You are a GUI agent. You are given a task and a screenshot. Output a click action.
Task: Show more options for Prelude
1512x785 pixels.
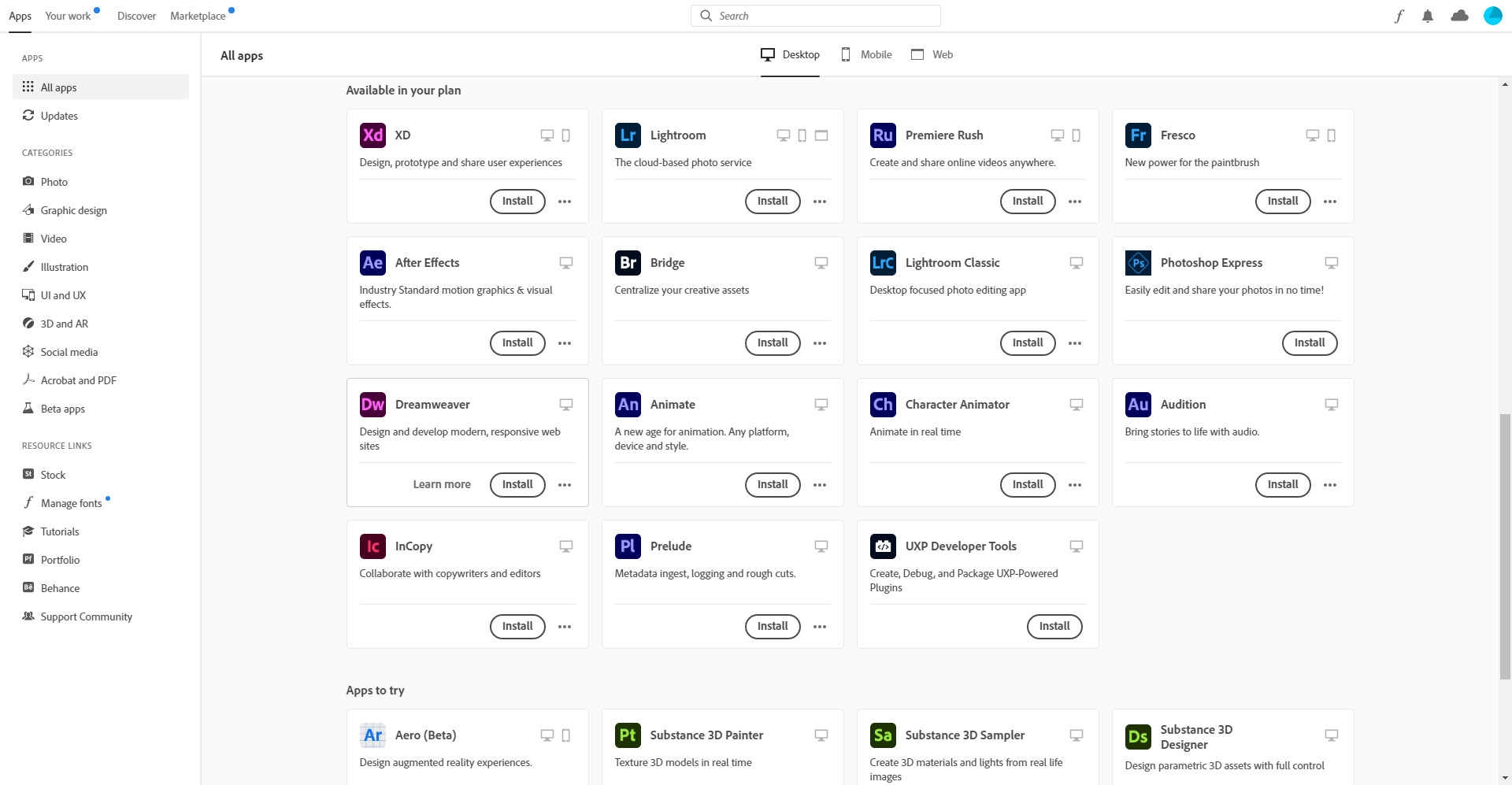point(820,627)
